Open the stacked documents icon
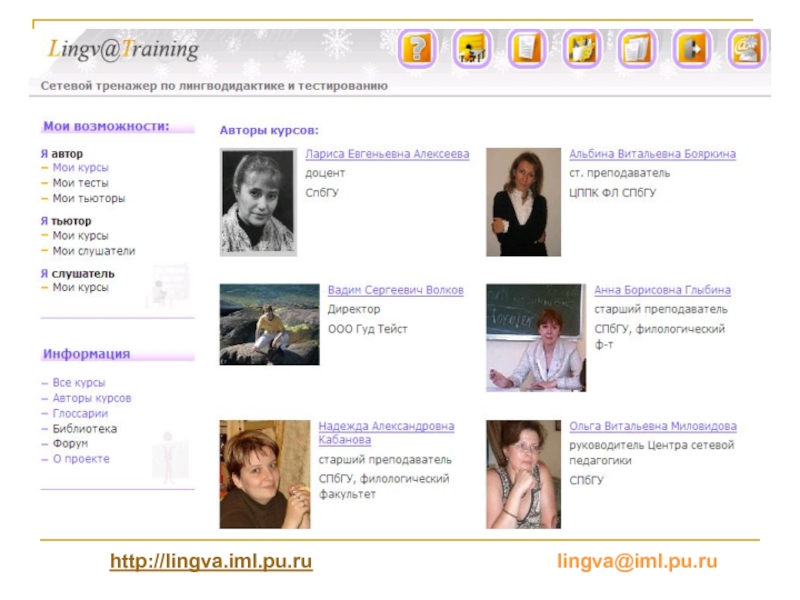 tap(638, 49)
